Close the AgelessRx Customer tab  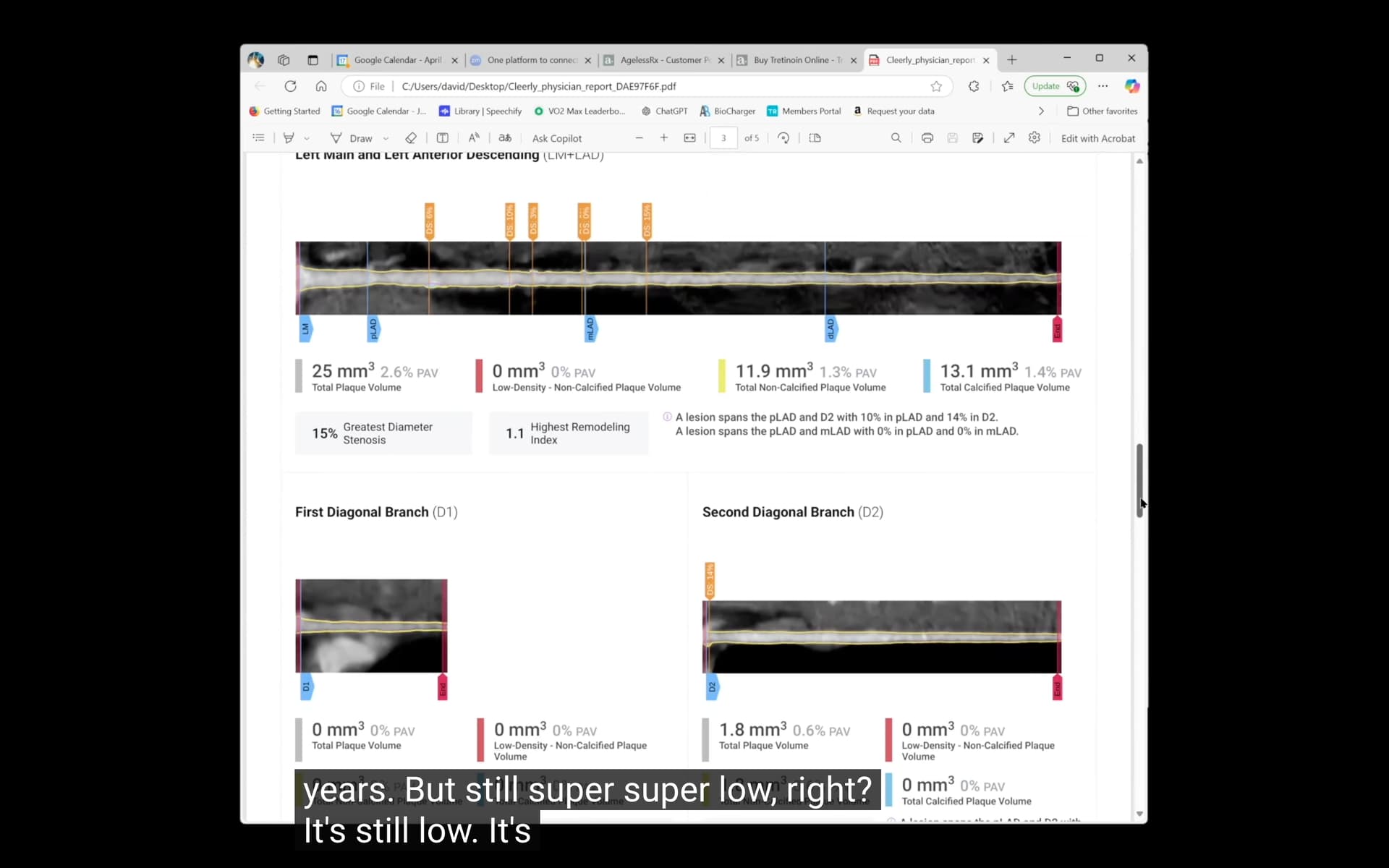tap(721, 61)
